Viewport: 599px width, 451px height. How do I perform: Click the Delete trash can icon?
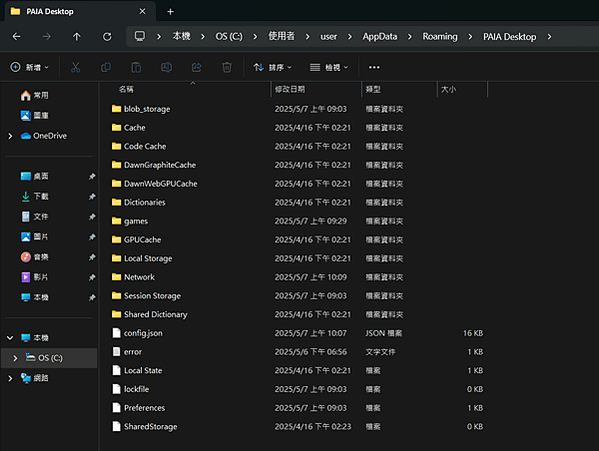[x=227, y=68]
